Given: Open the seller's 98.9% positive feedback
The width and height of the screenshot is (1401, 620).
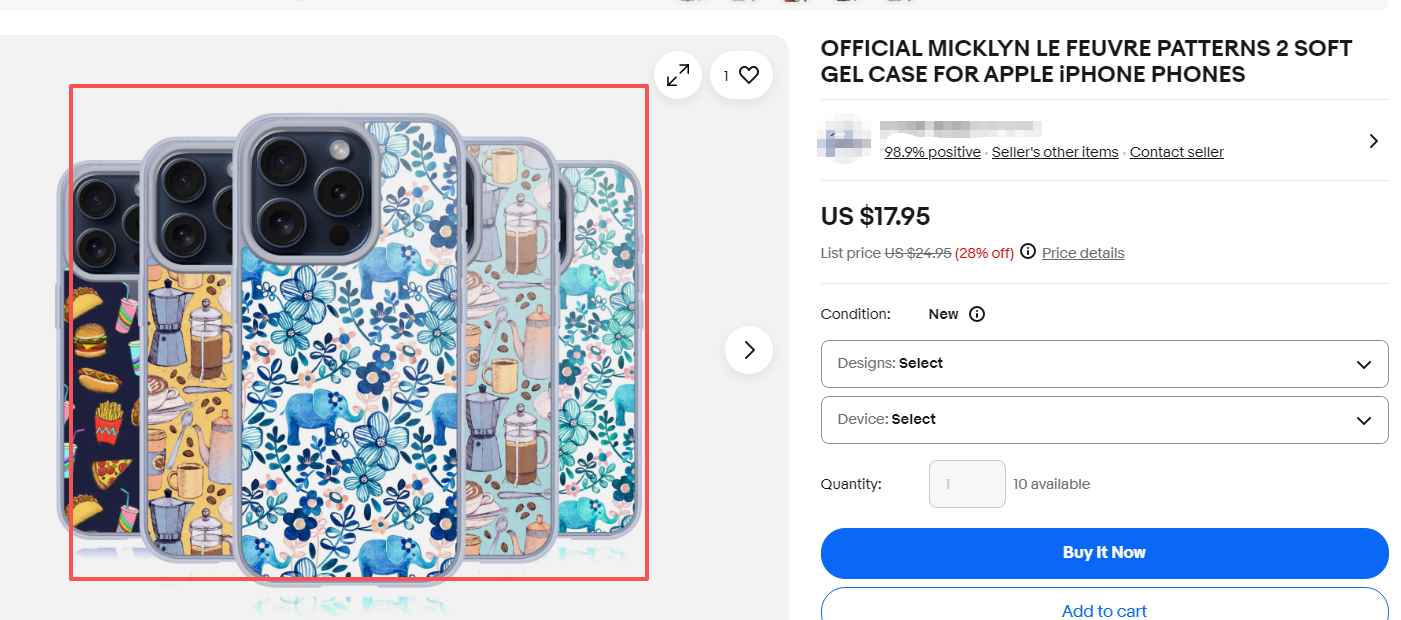Looking at the screenshot, I should [x=932, y=151].
